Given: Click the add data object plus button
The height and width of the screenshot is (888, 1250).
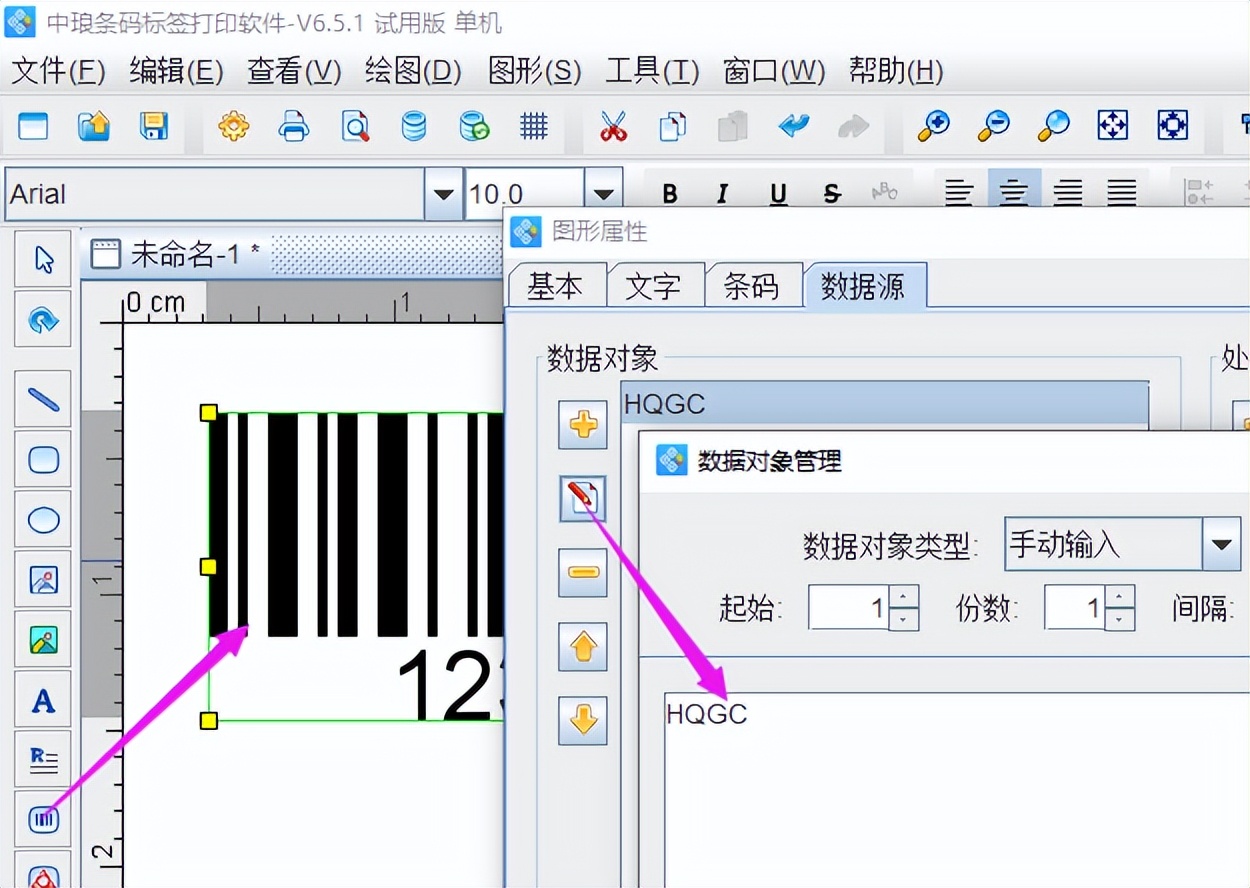Looking at the screenshot, I should (583, 424).
